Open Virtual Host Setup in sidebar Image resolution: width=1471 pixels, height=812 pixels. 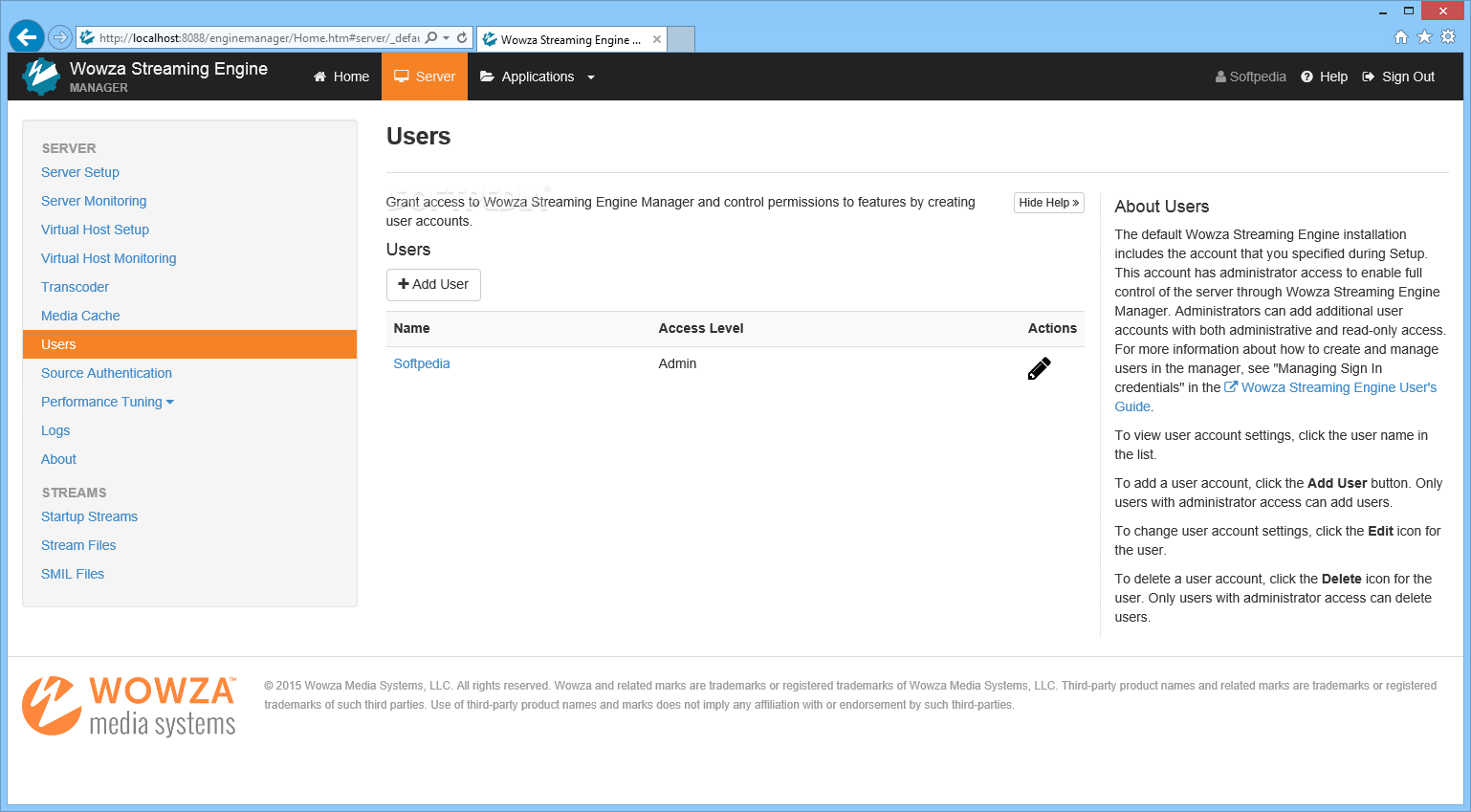click(x=95, y=230)
